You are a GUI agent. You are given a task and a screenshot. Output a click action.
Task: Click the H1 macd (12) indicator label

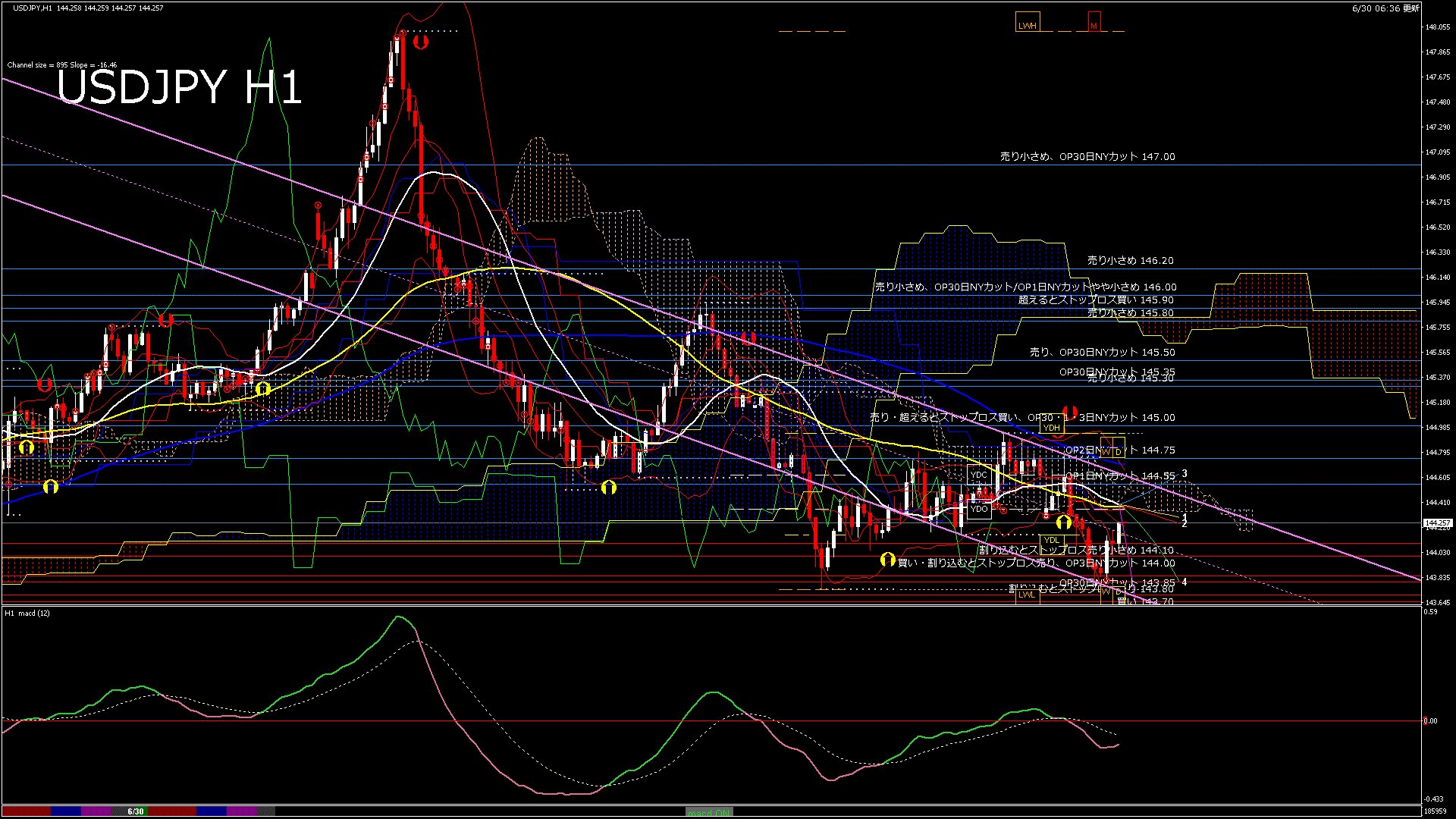coord(28,613)
